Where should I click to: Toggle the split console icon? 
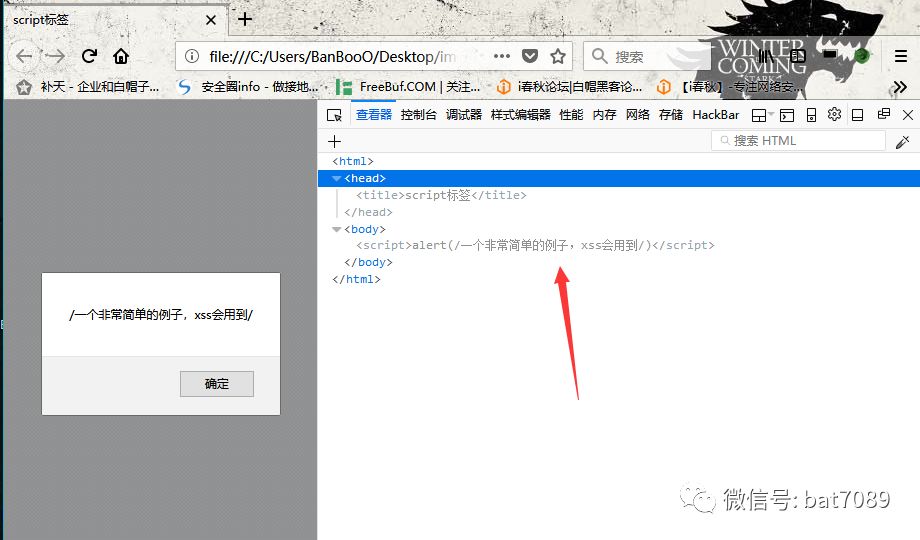tap(787, 115)
